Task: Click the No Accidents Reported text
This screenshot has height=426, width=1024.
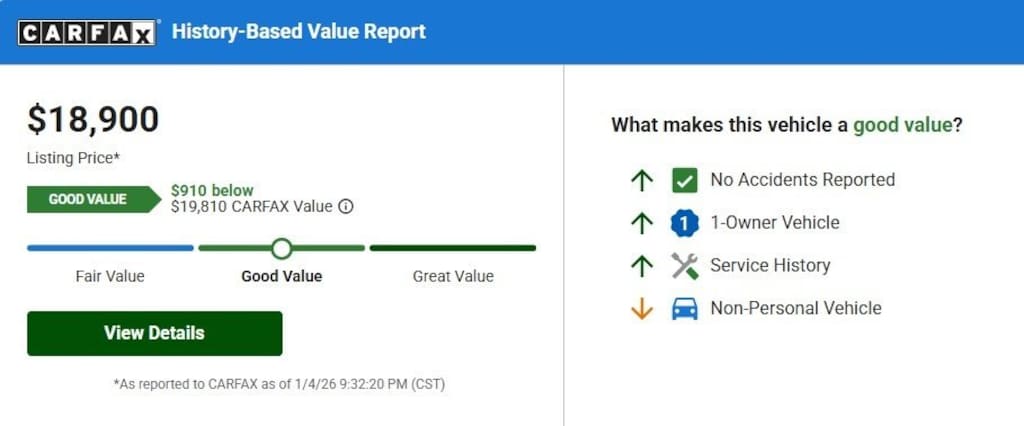Action: [802, 180]
